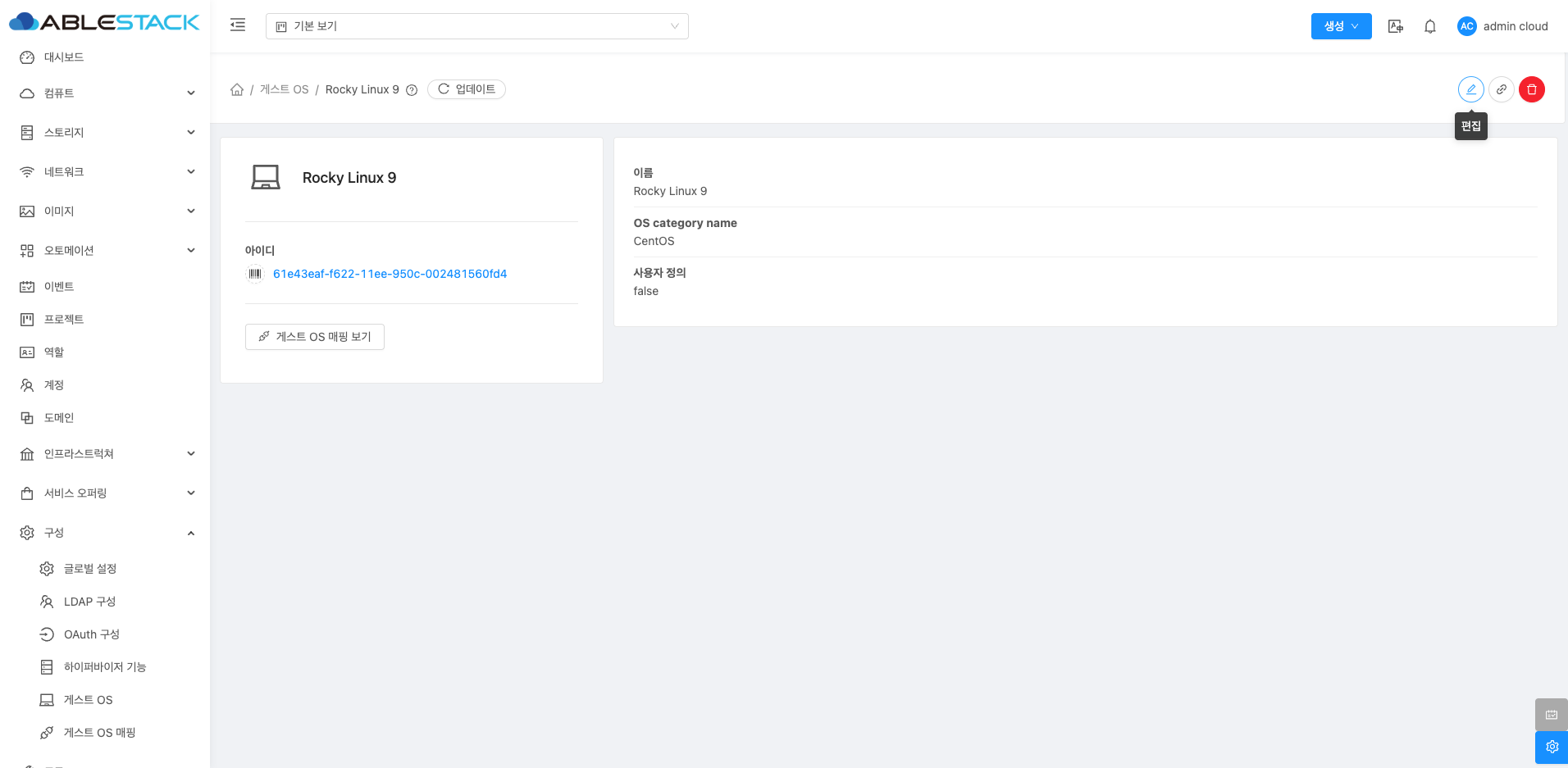Image resolution: width=1568 pixels, height=768 pixels.
Task: Click the 편집 edit pencil button
Action: click(x=1471, y=89)
